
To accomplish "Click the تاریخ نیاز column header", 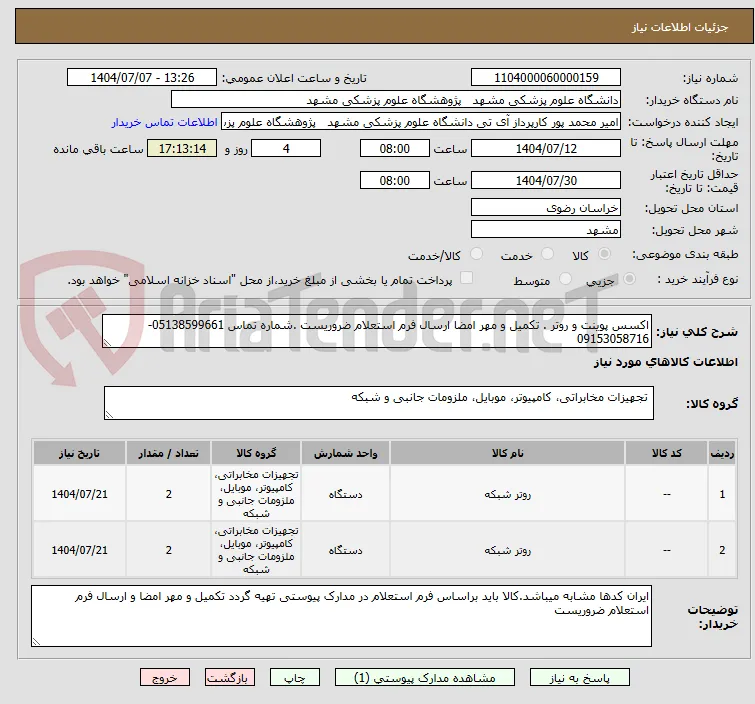I will (x=79, y=453).
